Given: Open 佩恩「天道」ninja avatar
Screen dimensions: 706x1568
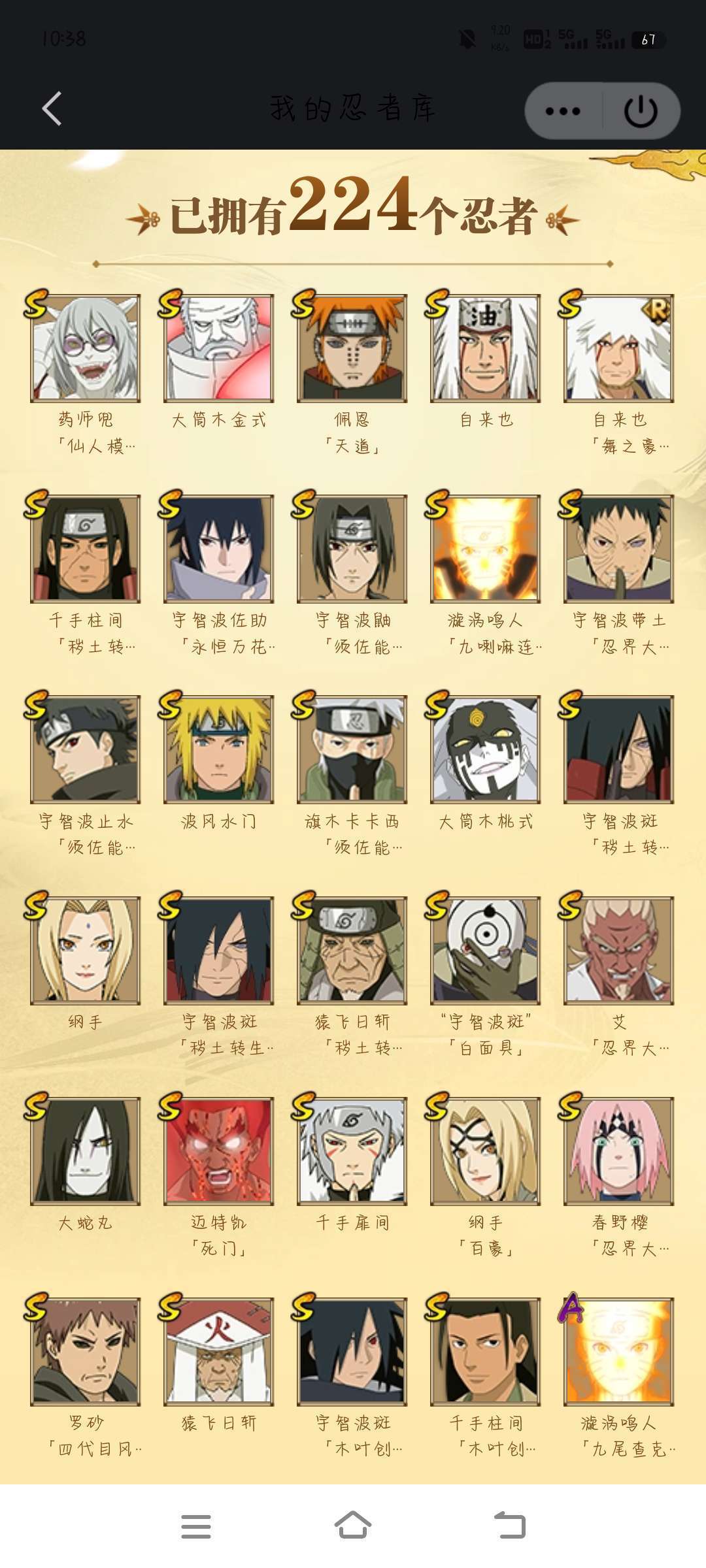Looking at the screenshot, I should click(x=352, y=348).
